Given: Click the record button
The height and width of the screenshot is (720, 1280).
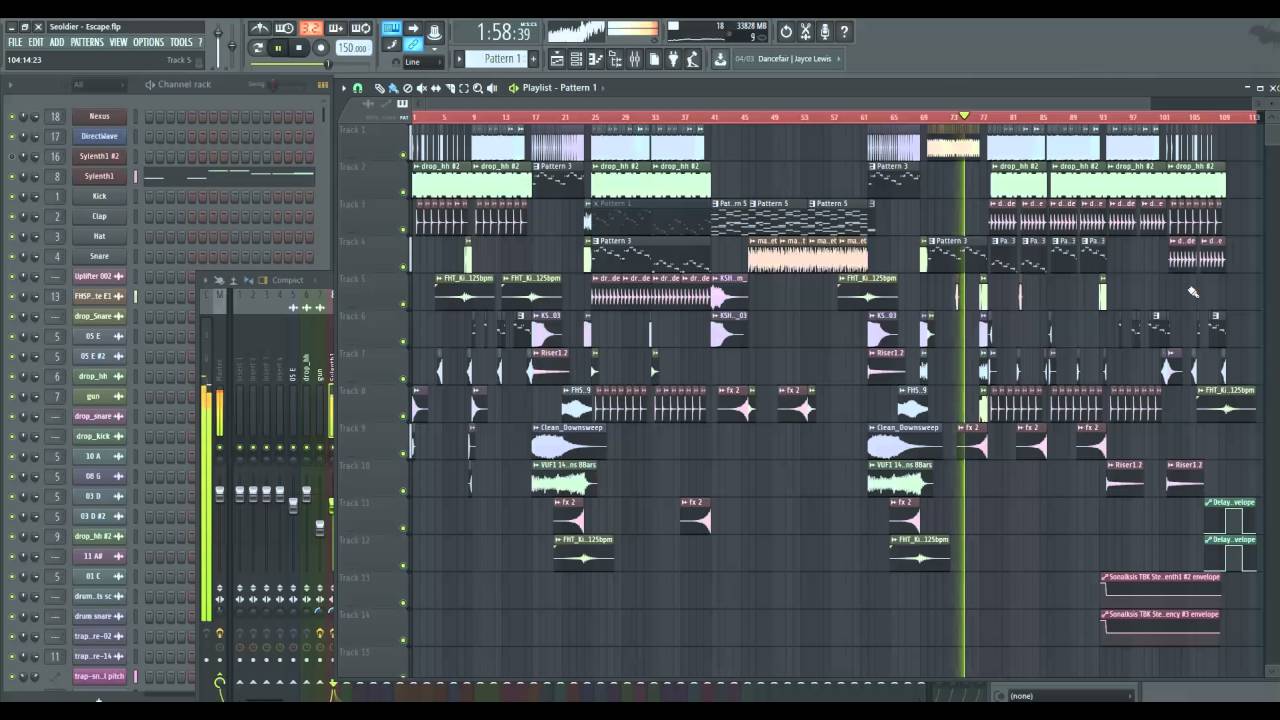Looking at the screenshot, I should pos(321,47).
